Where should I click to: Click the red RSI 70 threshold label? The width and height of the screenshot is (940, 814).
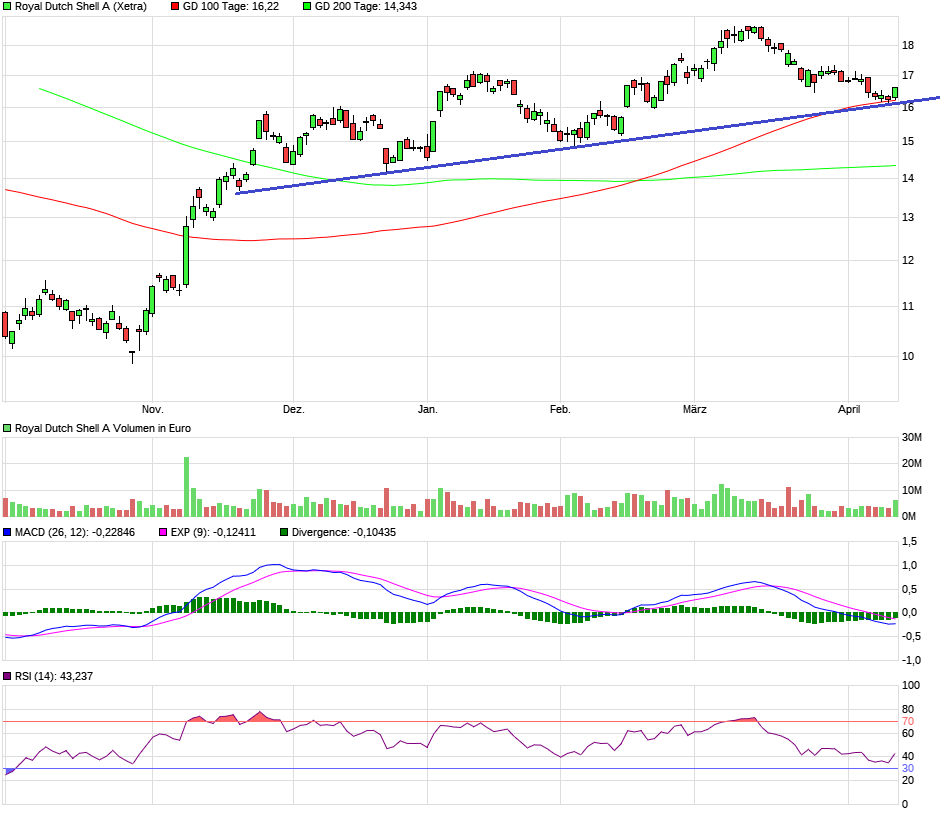908,722
